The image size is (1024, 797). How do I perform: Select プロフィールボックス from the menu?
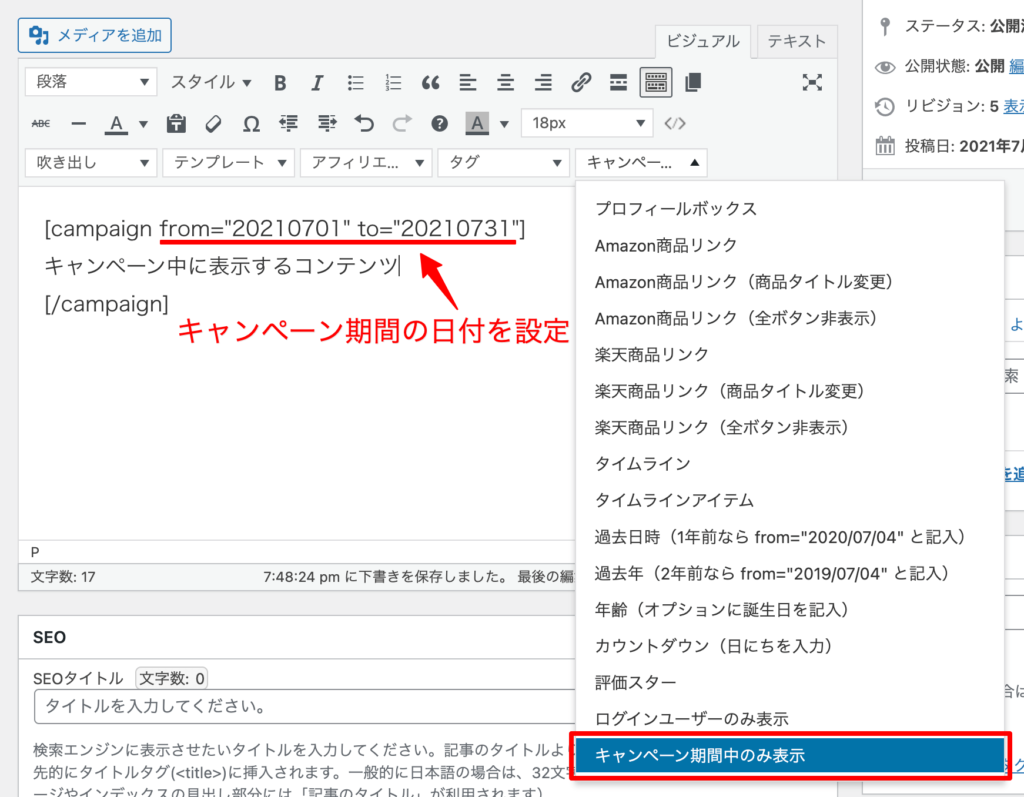[x=790, y=209]
